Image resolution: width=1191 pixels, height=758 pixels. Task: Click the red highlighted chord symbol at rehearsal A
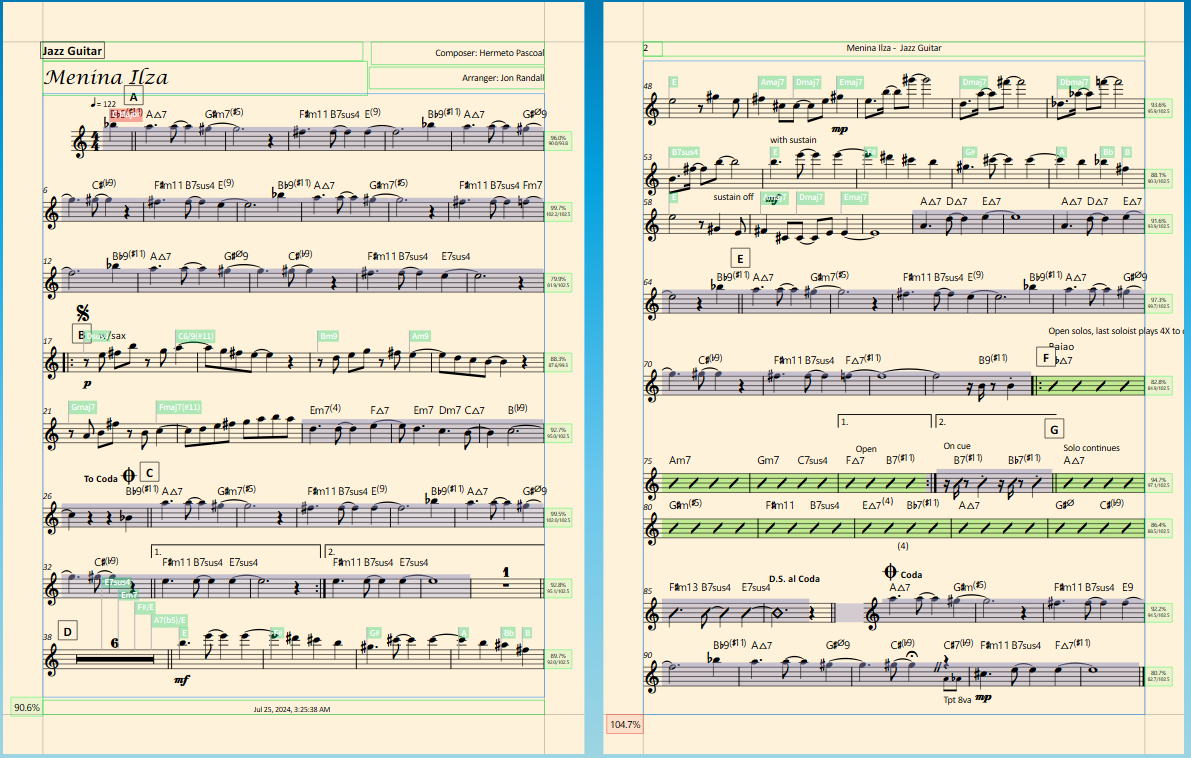(x=126, y=114)
